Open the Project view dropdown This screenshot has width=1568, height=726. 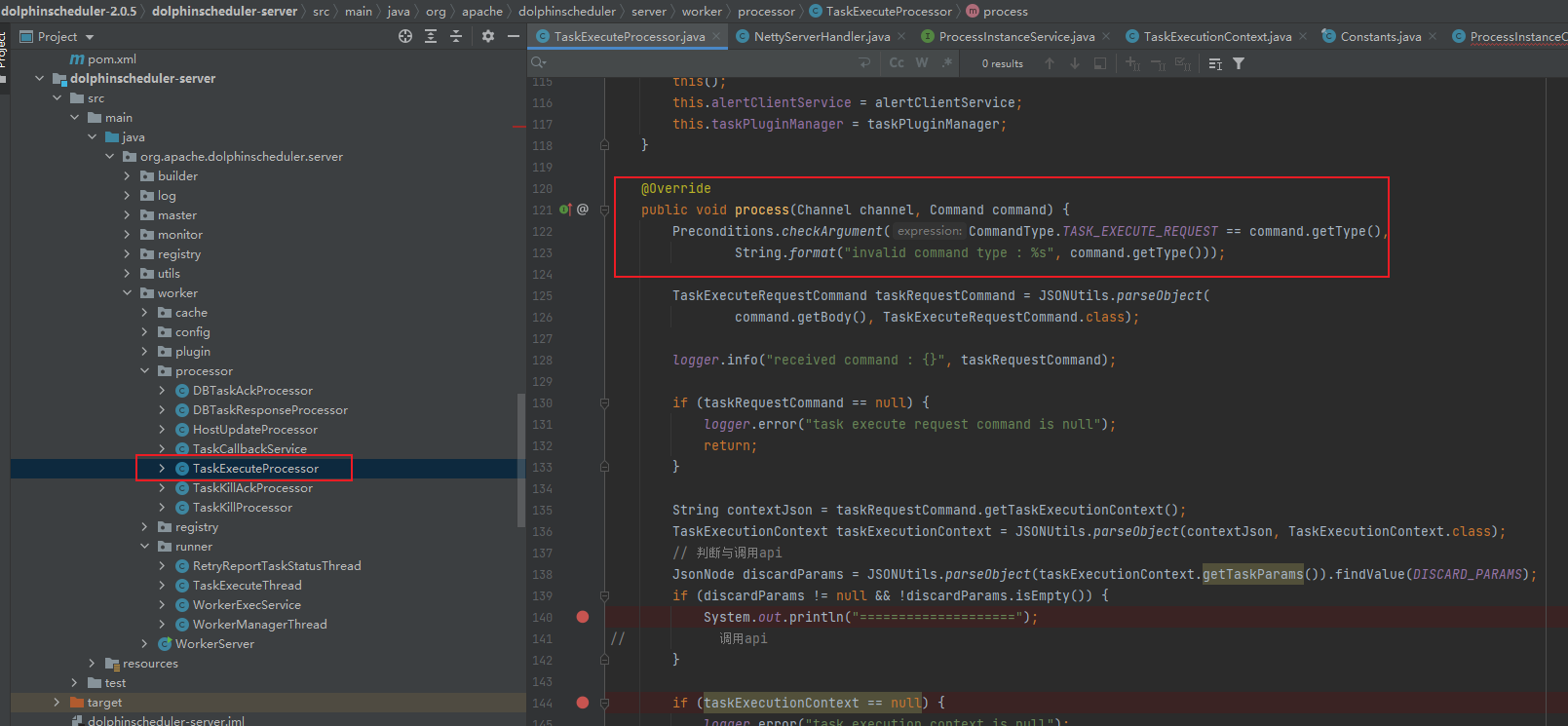pos(90,37)
